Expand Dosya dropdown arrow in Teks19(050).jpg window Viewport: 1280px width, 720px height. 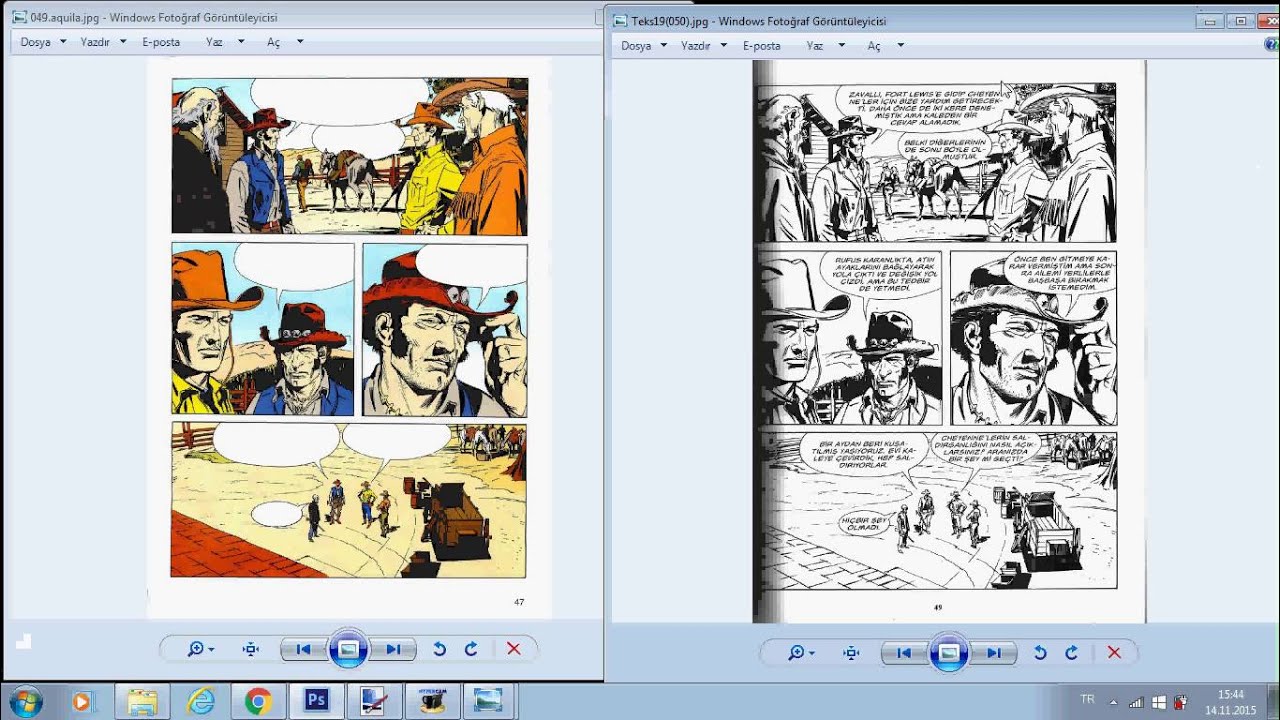click(664, 46)
